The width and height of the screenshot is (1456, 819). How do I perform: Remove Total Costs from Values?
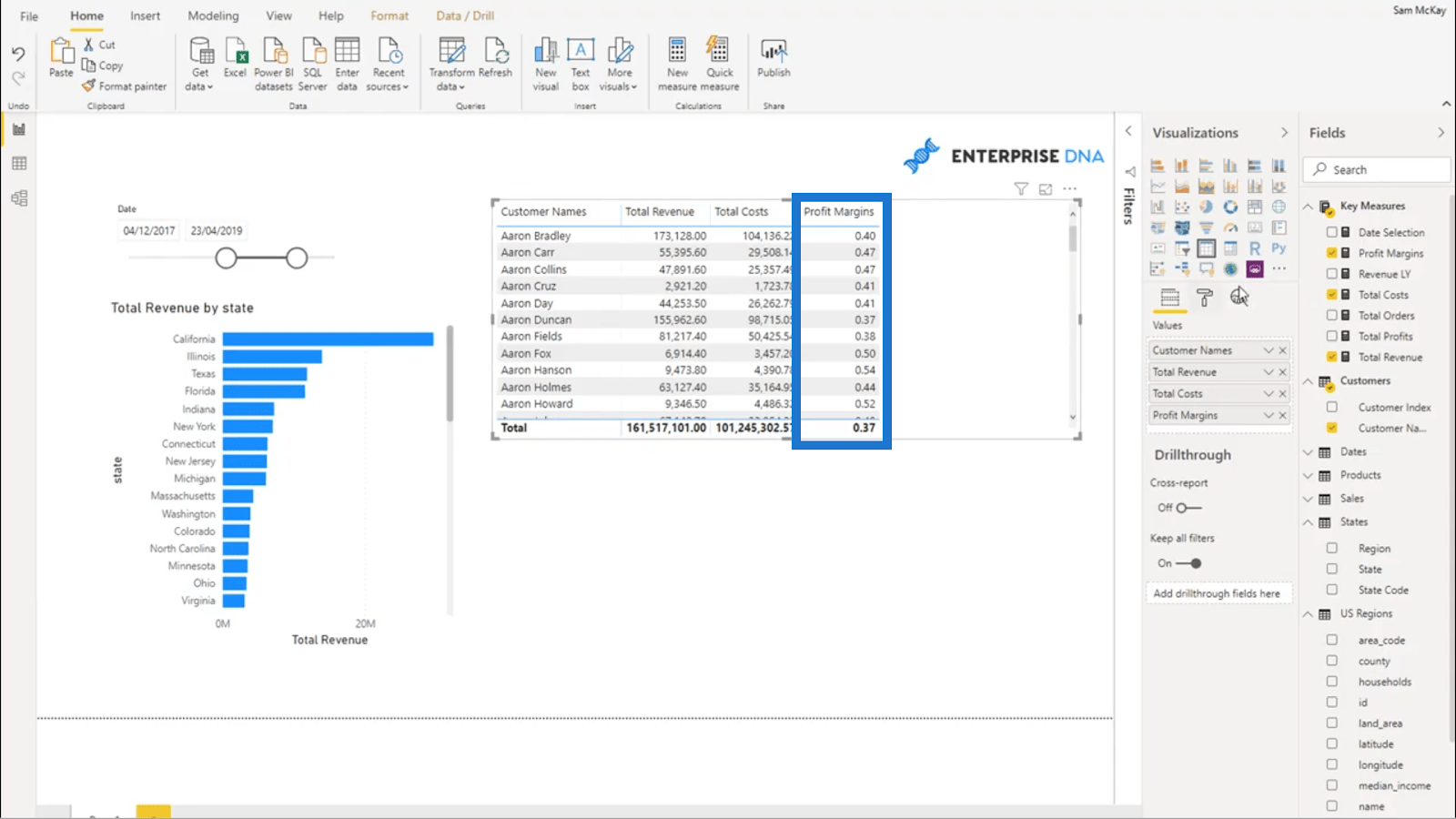point(1283,394)
